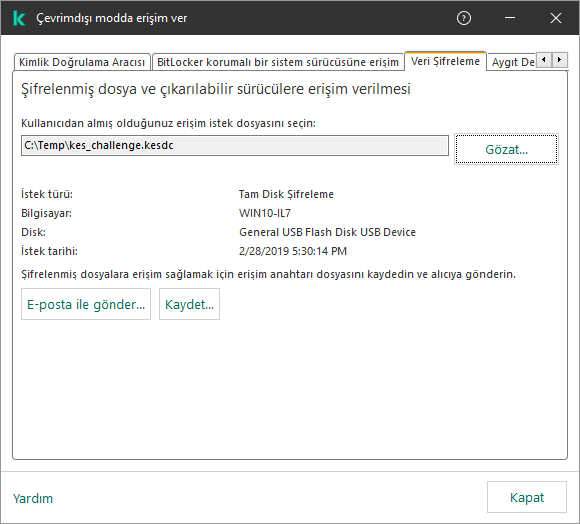The image size is (580, 524).
Task: Open BitLocker korumalı bir sistem sürücüsüne erişim tab
Action: click(278, 62)
